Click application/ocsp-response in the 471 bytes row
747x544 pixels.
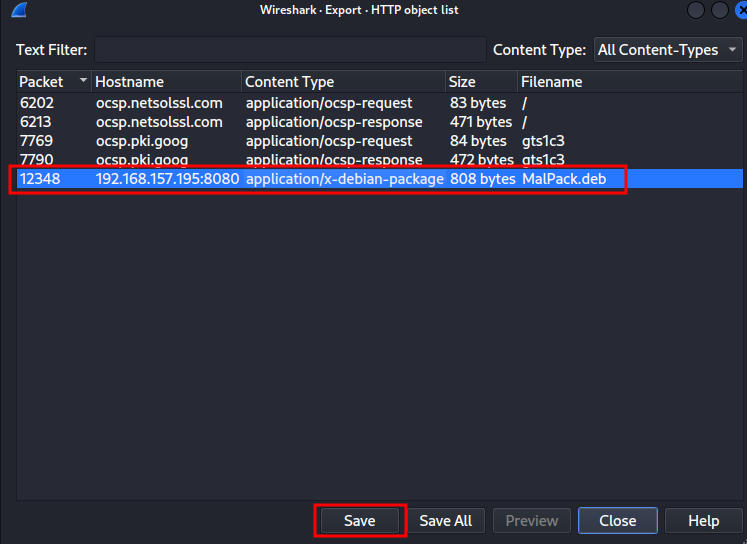(x=334, y=122)
